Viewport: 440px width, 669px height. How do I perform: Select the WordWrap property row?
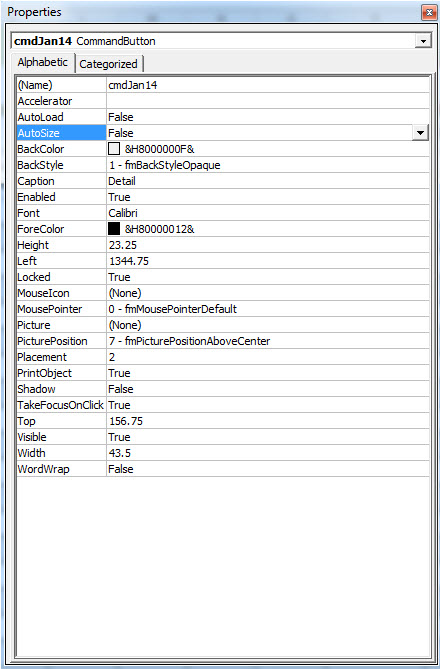pyautogui.click(x=223, y=469)
